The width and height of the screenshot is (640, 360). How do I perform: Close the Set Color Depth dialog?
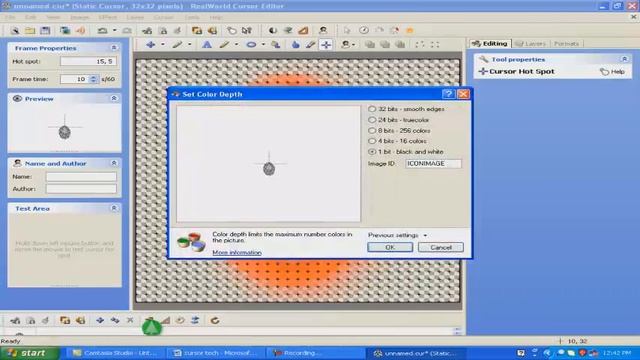[x=463, y=94]
